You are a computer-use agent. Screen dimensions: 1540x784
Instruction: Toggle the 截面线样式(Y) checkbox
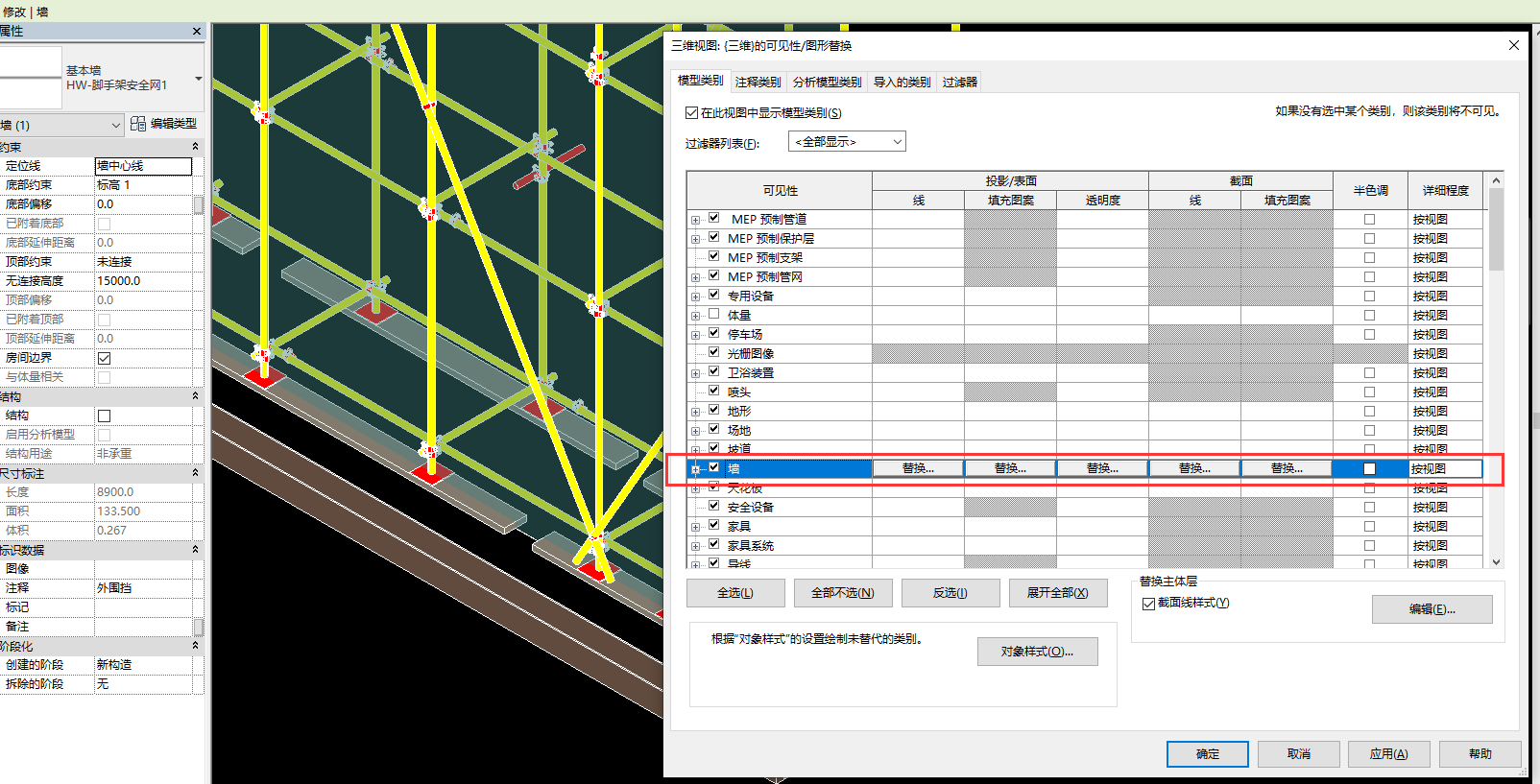1148,604
